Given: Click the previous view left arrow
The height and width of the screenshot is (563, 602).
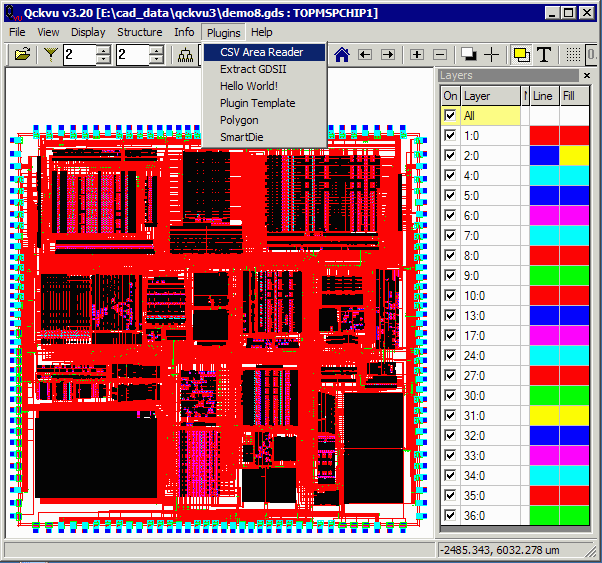Looking at the screenshot, I should (365, 55).
